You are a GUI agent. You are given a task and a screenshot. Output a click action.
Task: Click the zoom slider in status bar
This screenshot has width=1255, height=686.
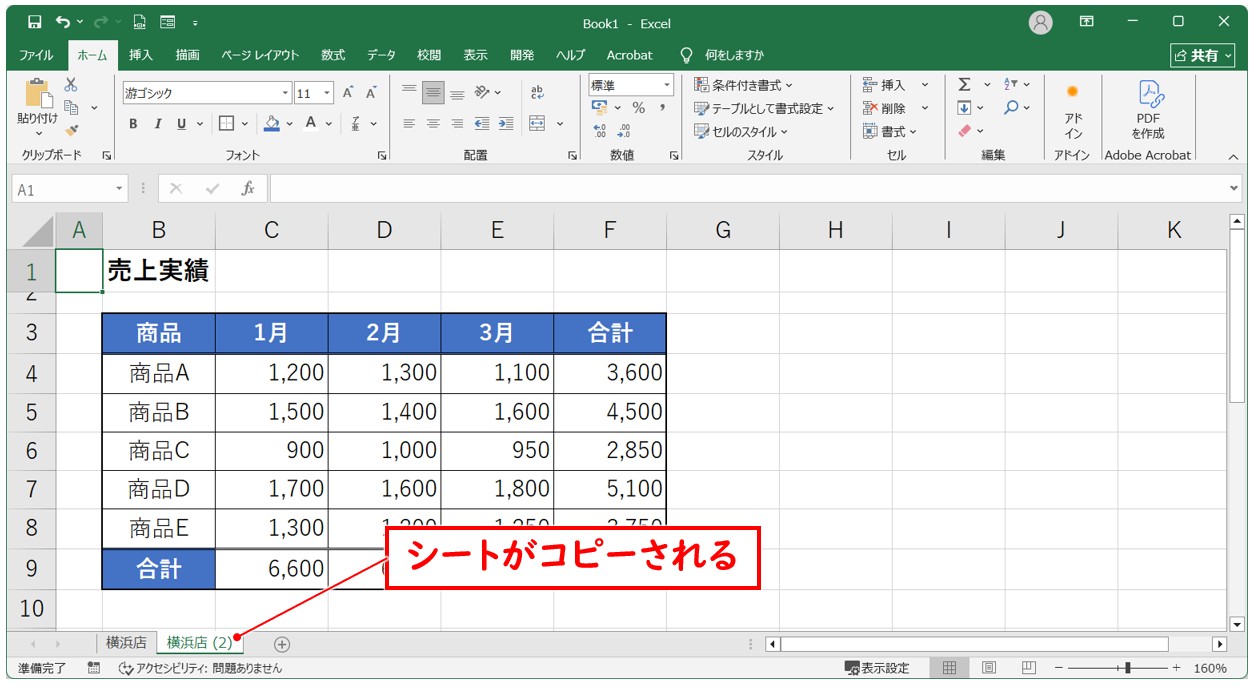[x=1127, y=668]
